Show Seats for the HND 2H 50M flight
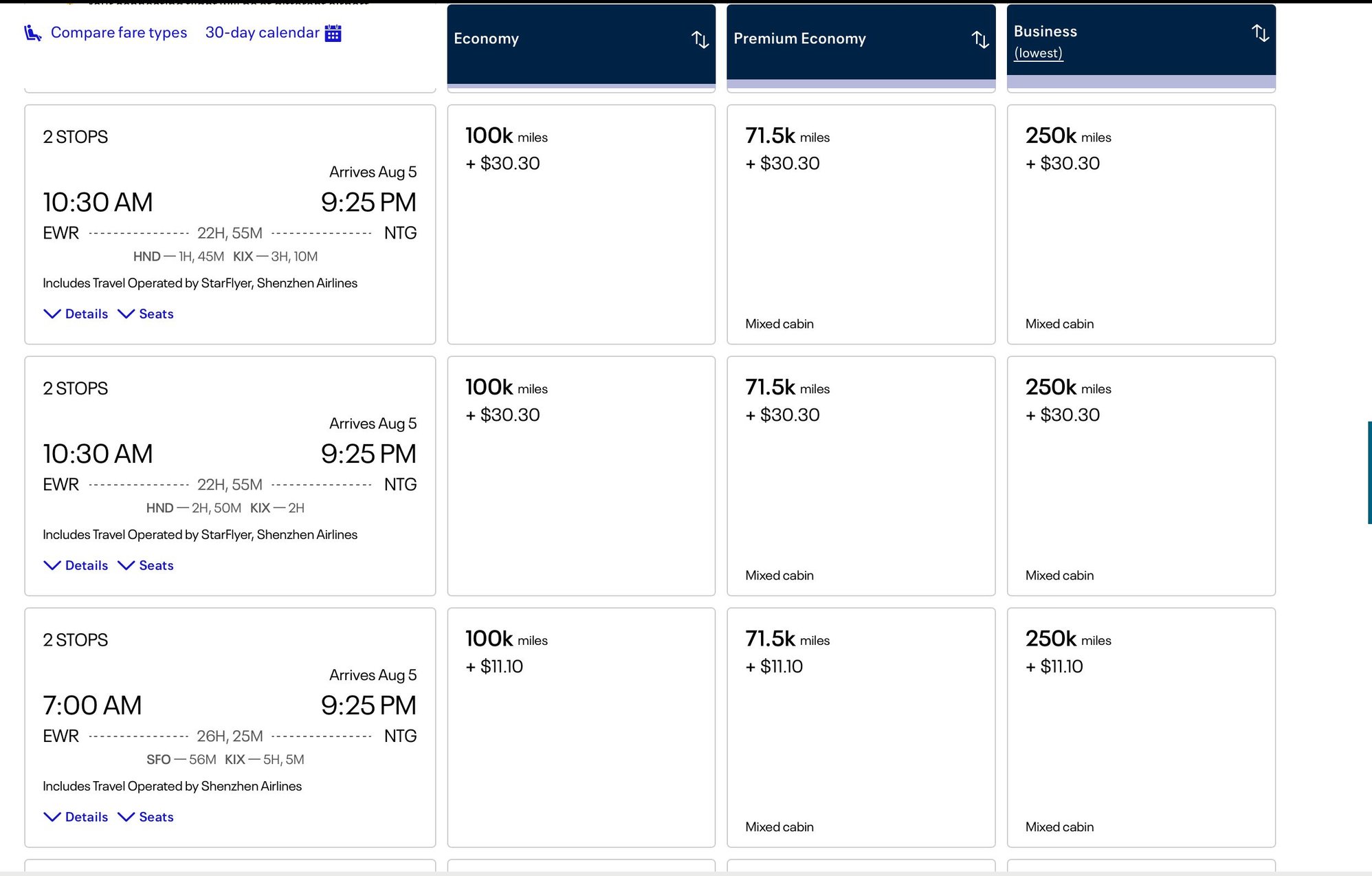Screen dimensions: 1372x876 (146, 565)
